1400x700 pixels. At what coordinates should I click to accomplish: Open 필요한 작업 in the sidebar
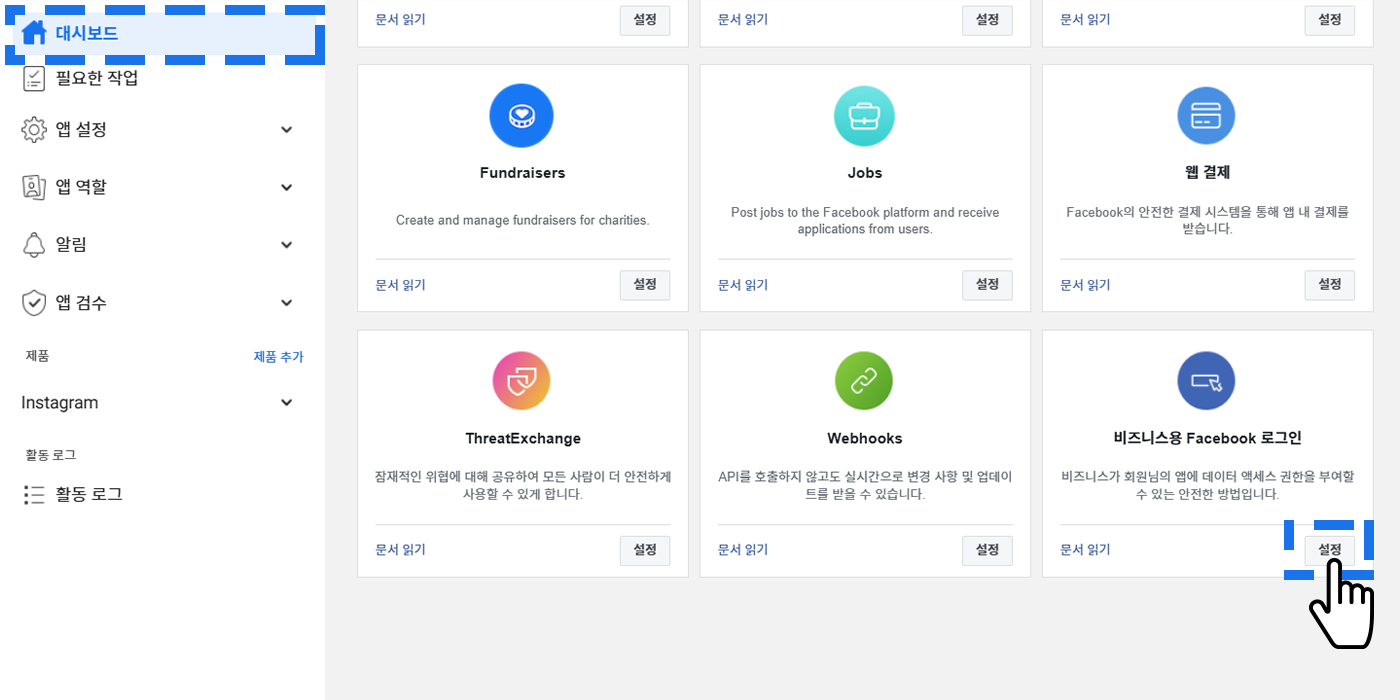click(97, 78)
